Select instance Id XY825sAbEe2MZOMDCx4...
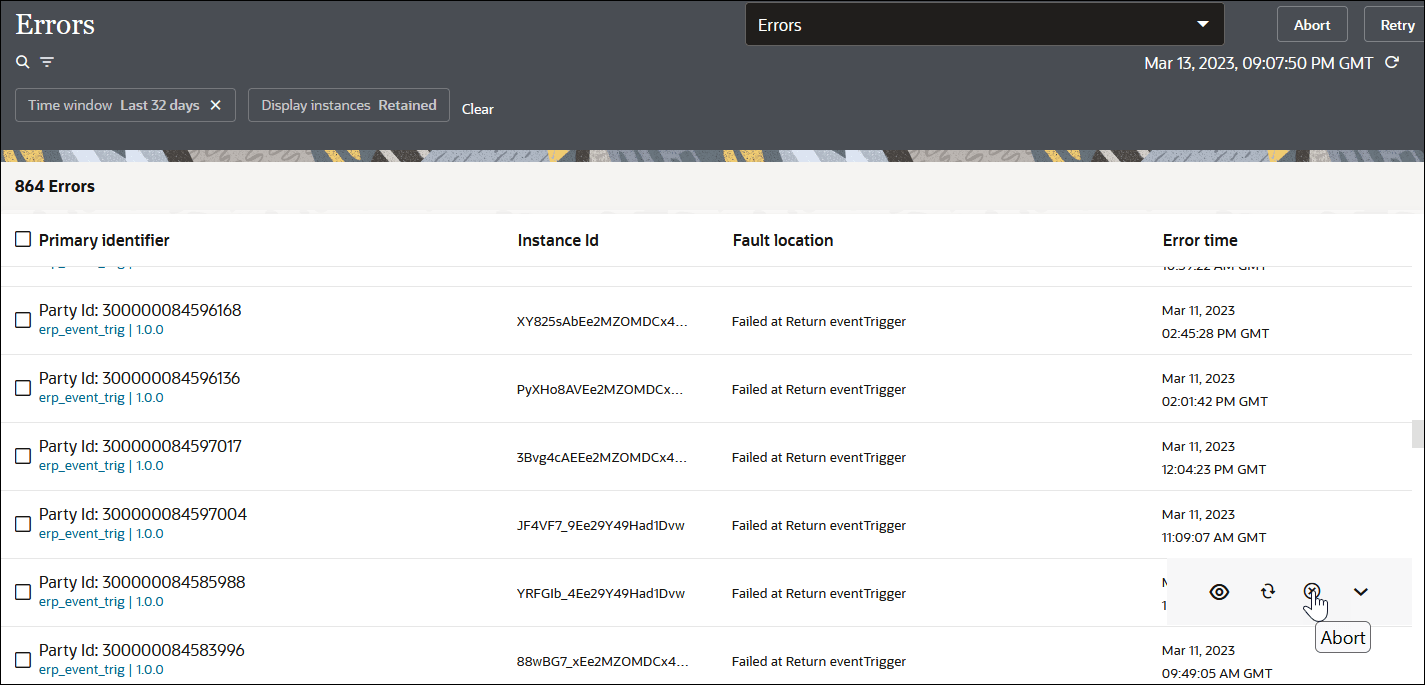The width and height of the screenshot is (1425, 685). [x=602, y=321]
